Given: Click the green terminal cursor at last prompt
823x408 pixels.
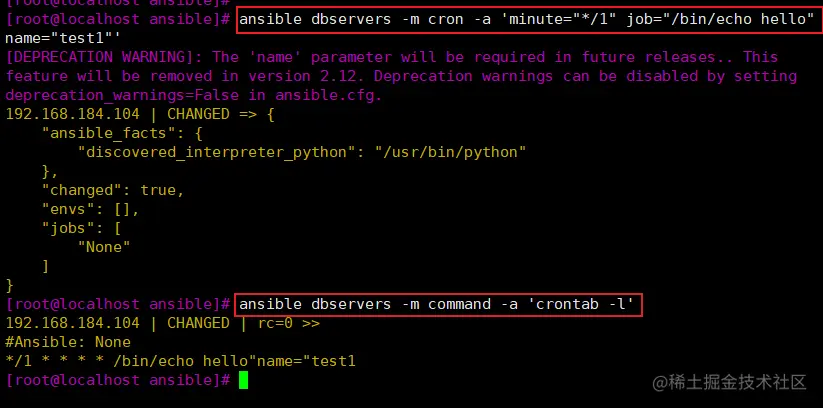Looking at the screenshot, I should 243,380.
